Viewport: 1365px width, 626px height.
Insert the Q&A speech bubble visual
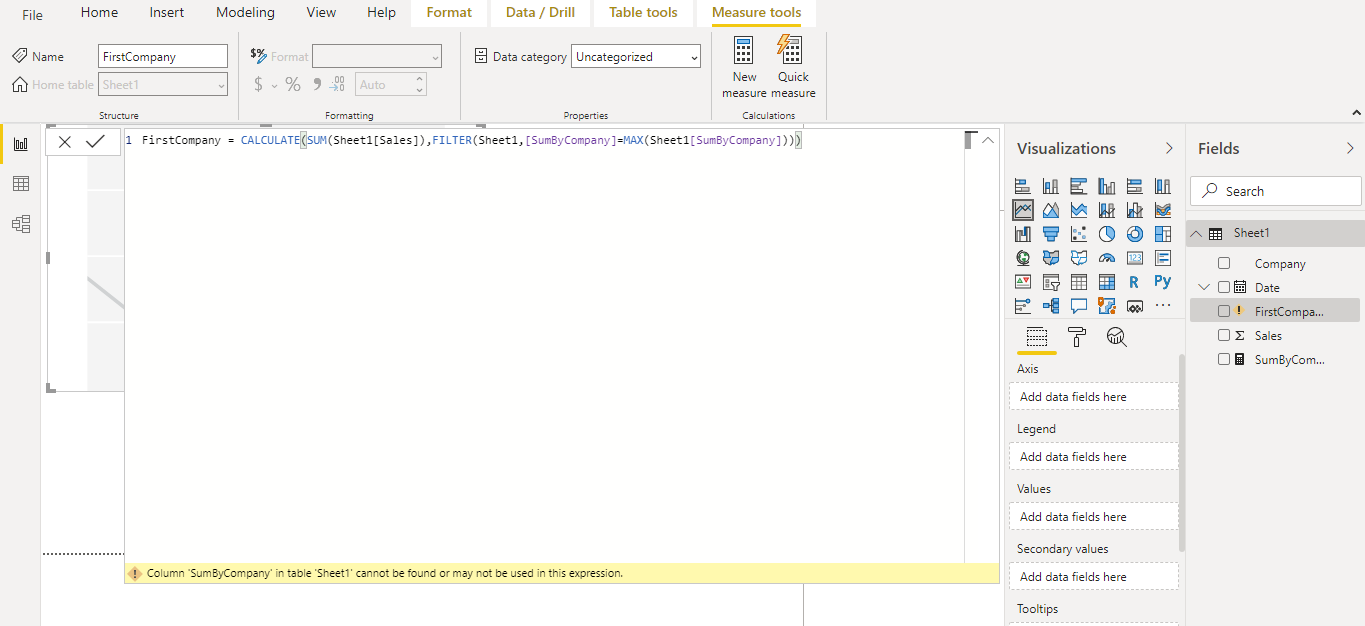1079,306
